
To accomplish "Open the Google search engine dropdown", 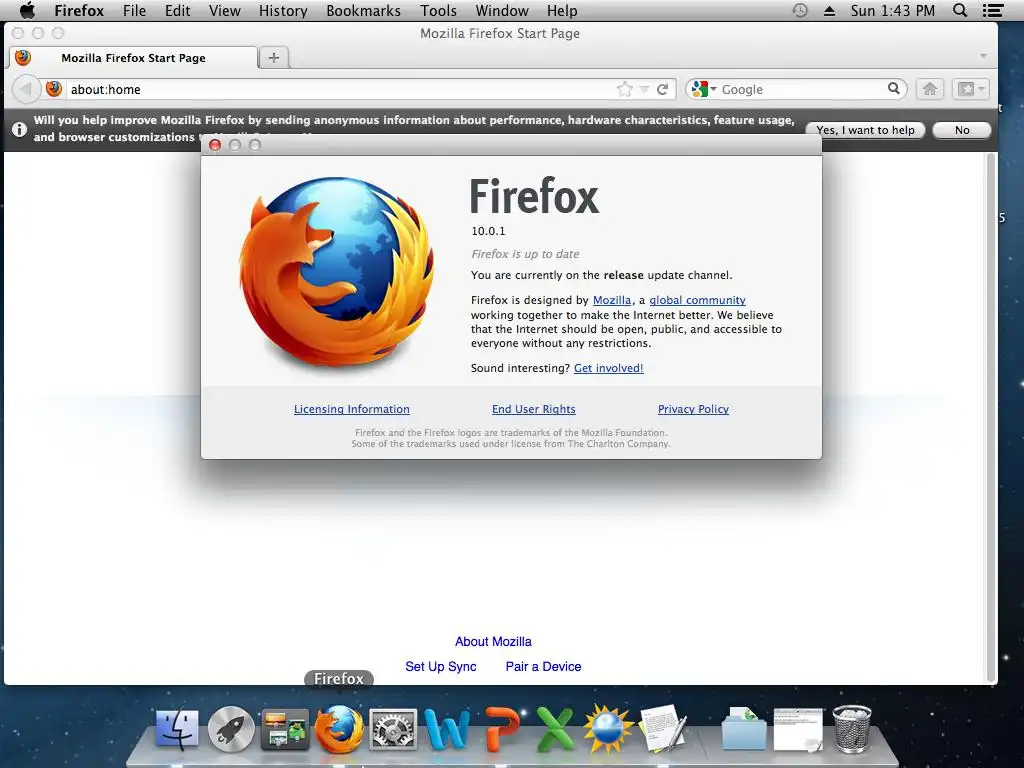I will (x=703, y=89).
